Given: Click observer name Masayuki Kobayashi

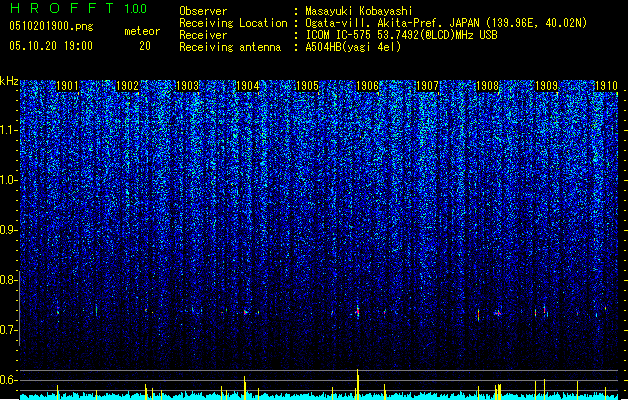Looking at the screenshot, I should click(x=358, y=11).
